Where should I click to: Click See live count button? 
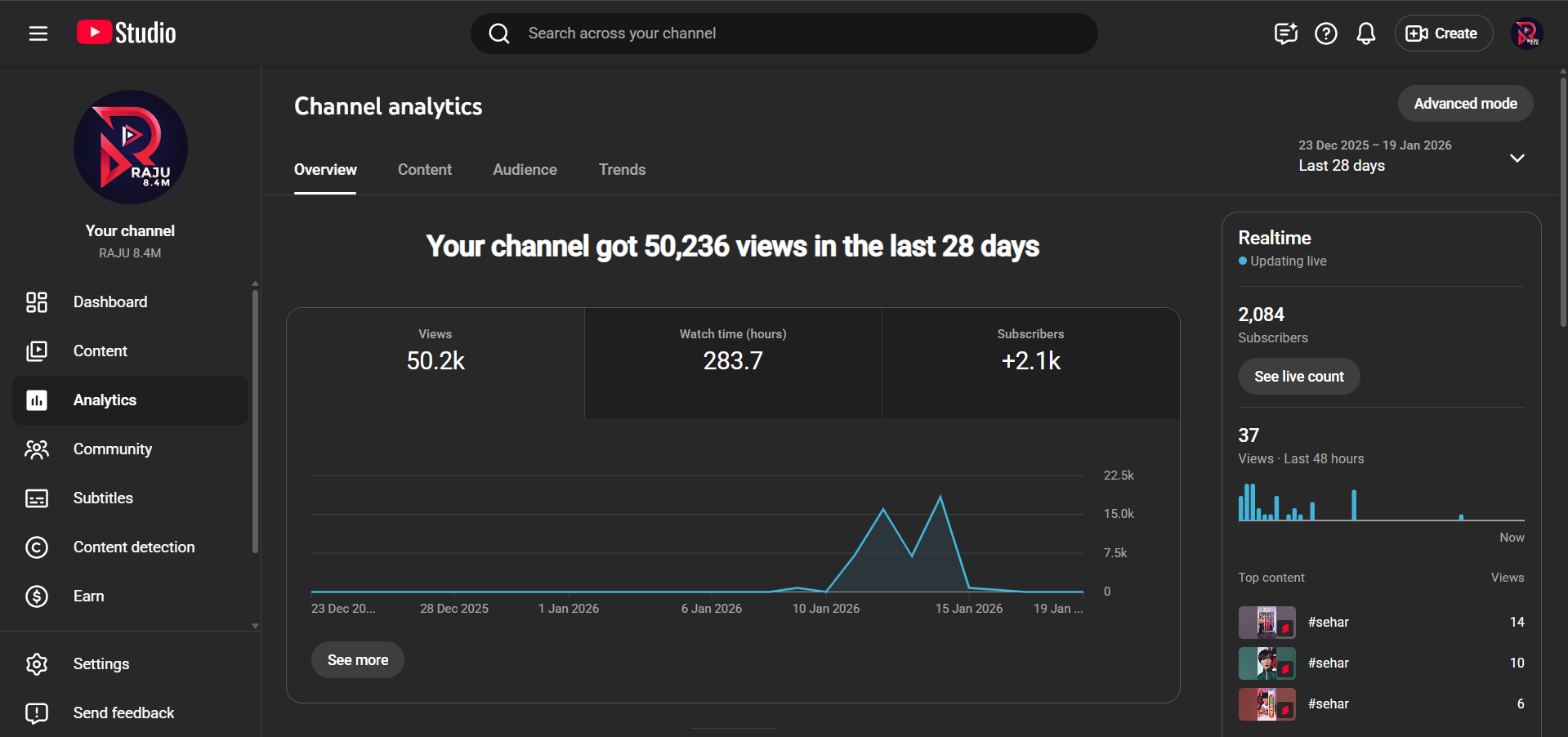1298,377
